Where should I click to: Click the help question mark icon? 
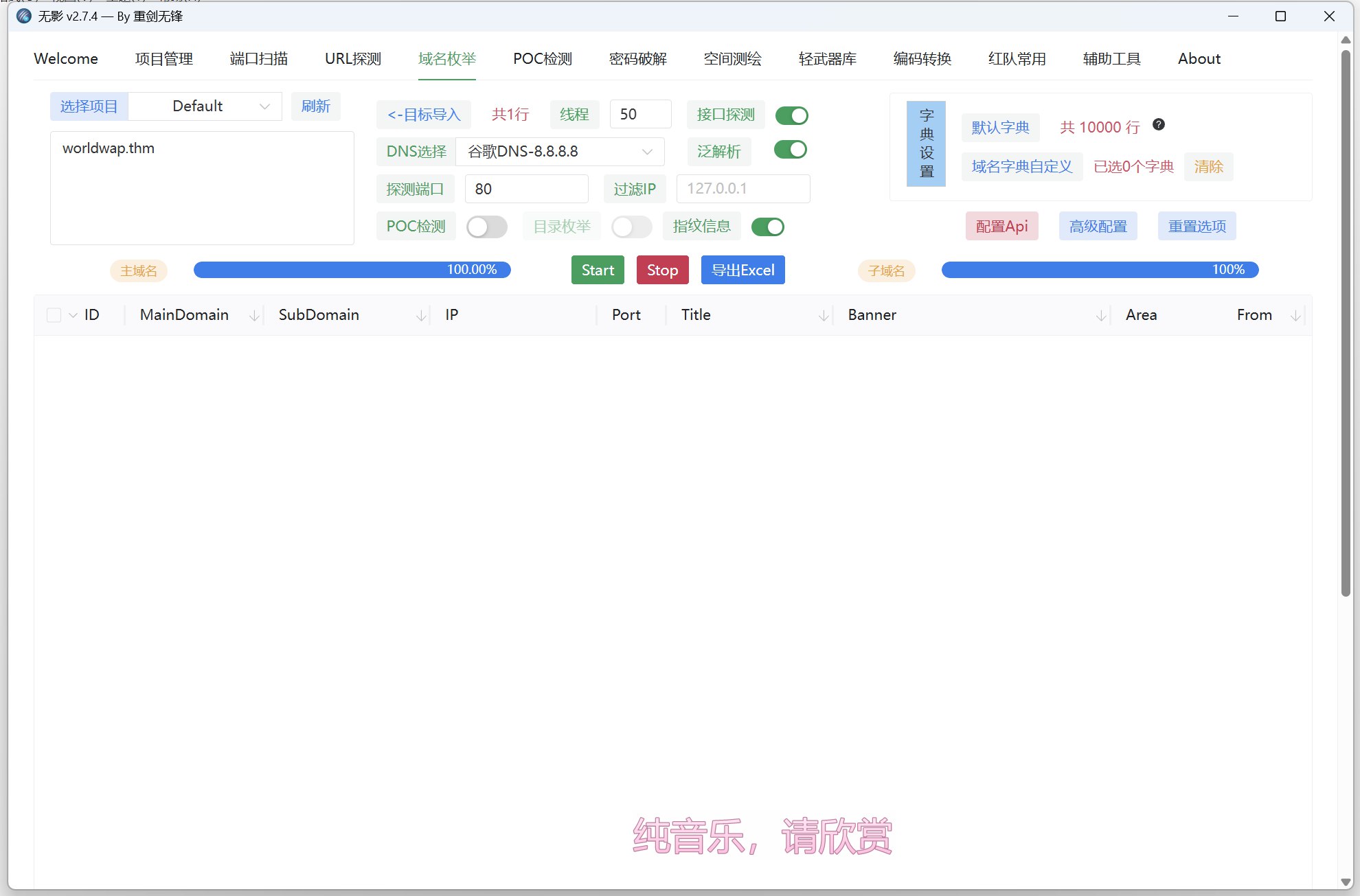coord(1159,125)
